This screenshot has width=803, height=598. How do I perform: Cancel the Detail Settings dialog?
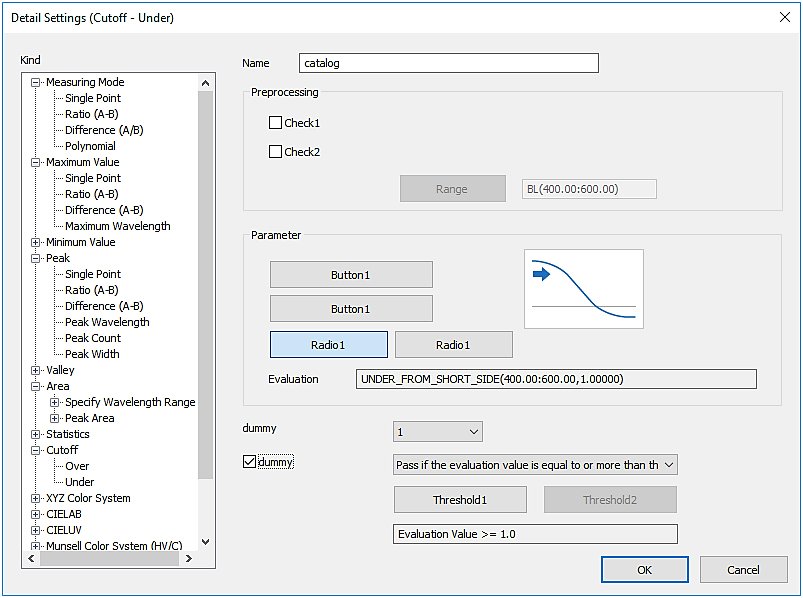click(744, 570)
